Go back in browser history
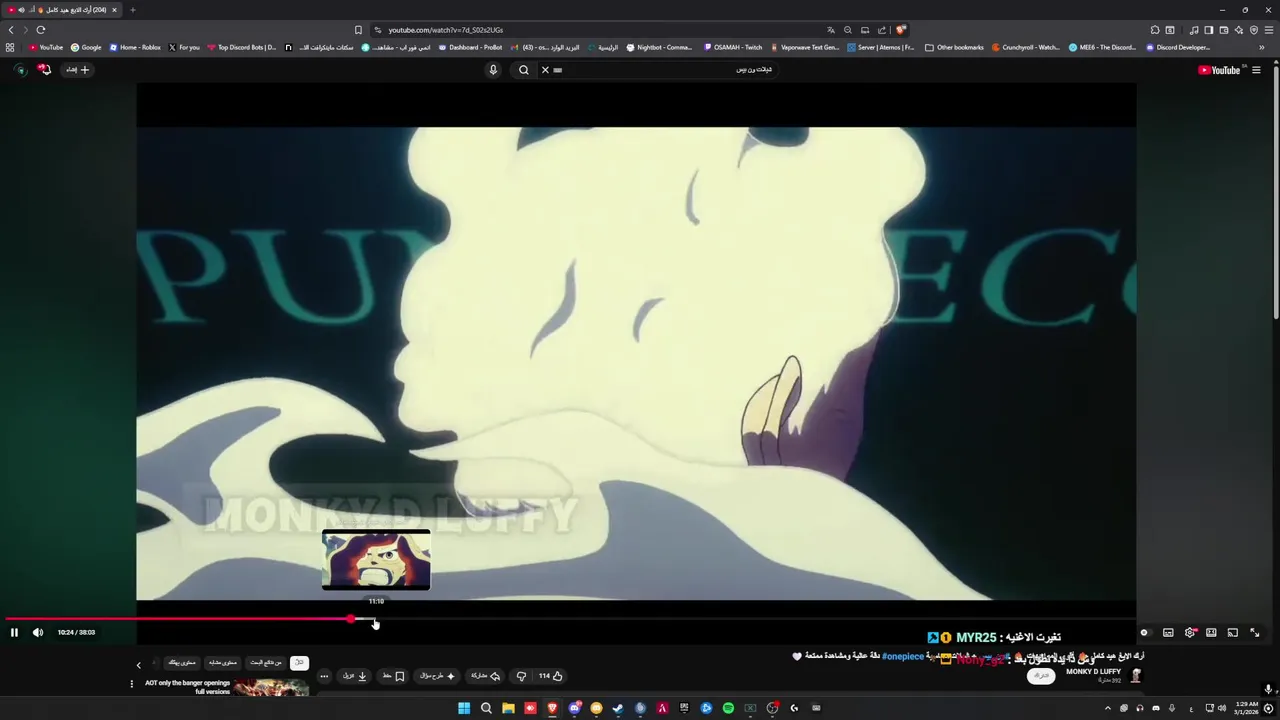The image size is (1280, 720). pyautogui.click(x=11, y=30)
